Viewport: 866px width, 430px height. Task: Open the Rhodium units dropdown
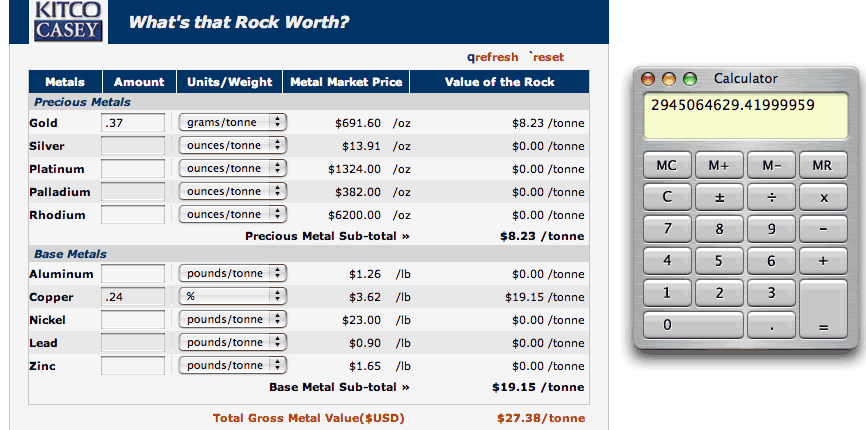click(x=233, y=214)
